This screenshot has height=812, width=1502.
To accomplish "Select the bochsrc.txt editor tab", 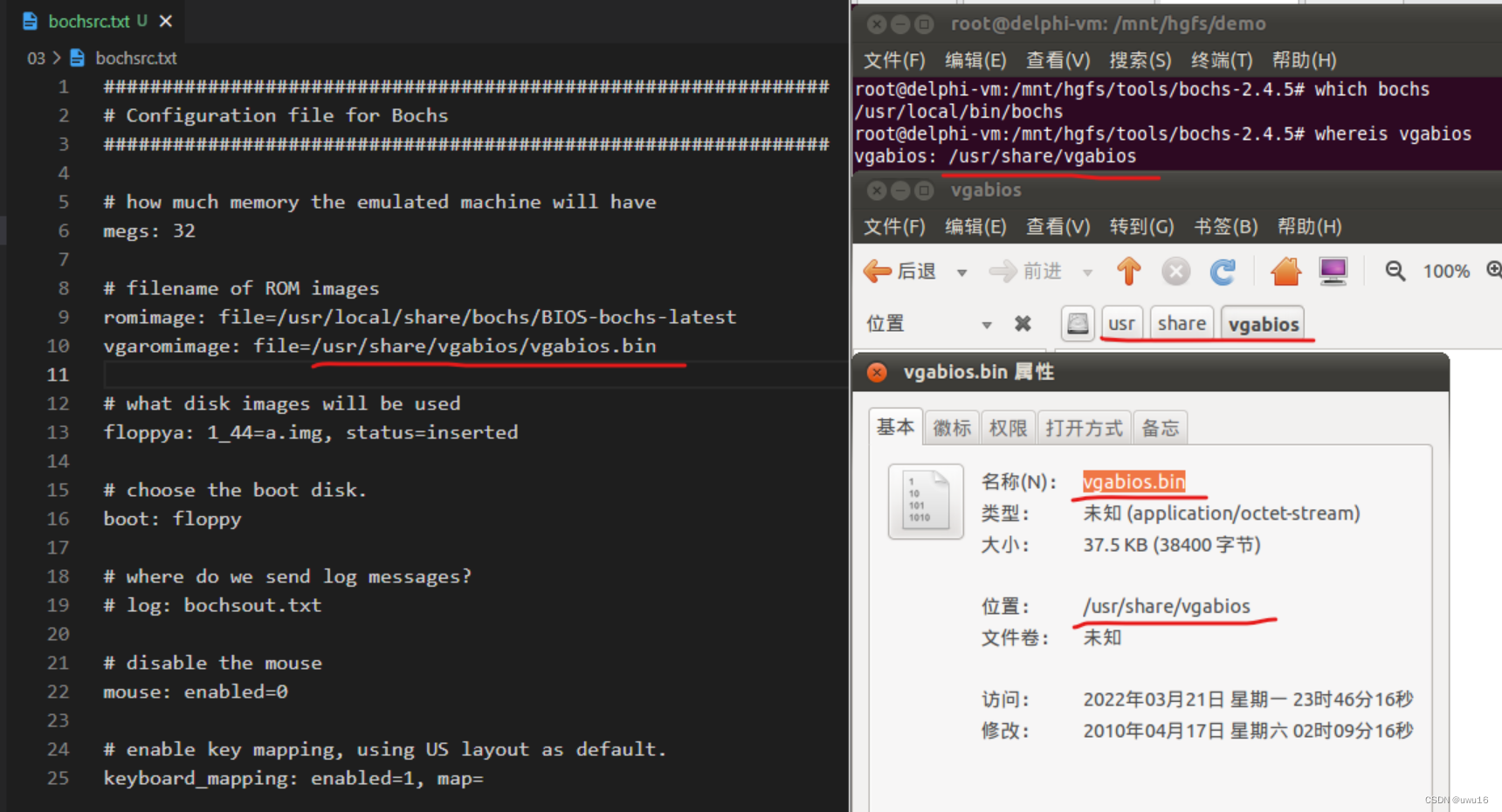I will click(97, 21).
